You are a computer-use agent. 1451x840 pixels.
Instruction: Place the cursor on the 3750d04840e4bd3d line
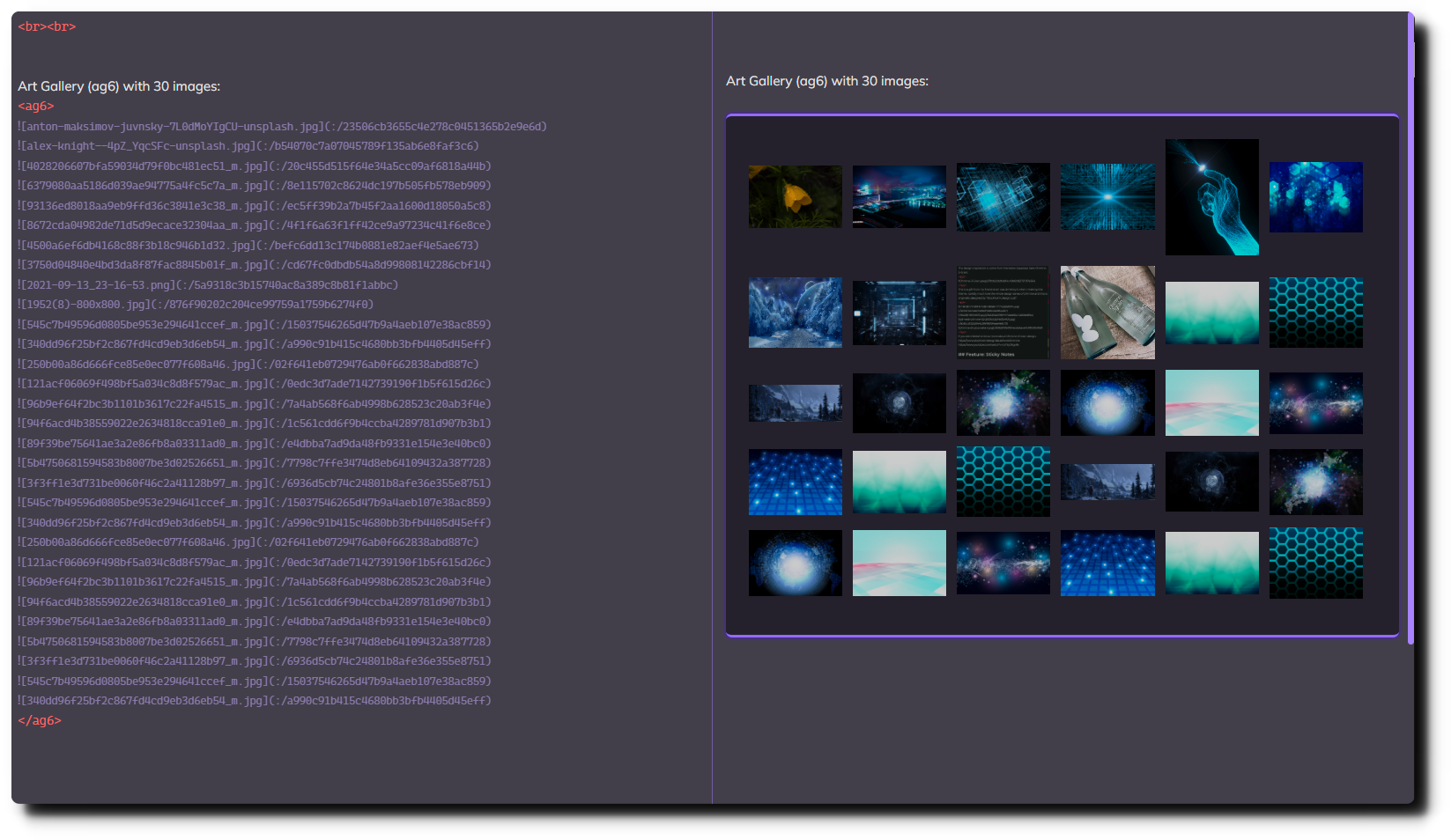click(254, 265)
